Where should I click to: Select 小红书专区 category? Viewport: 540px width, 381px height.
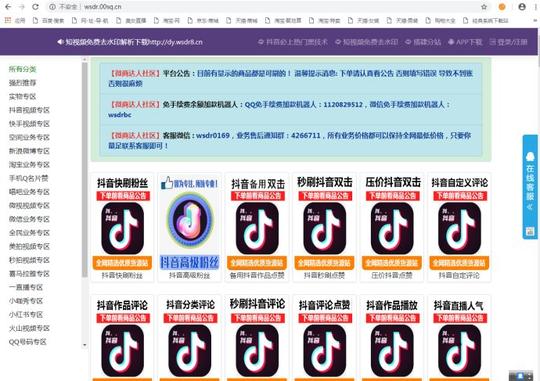click(26, 315)
